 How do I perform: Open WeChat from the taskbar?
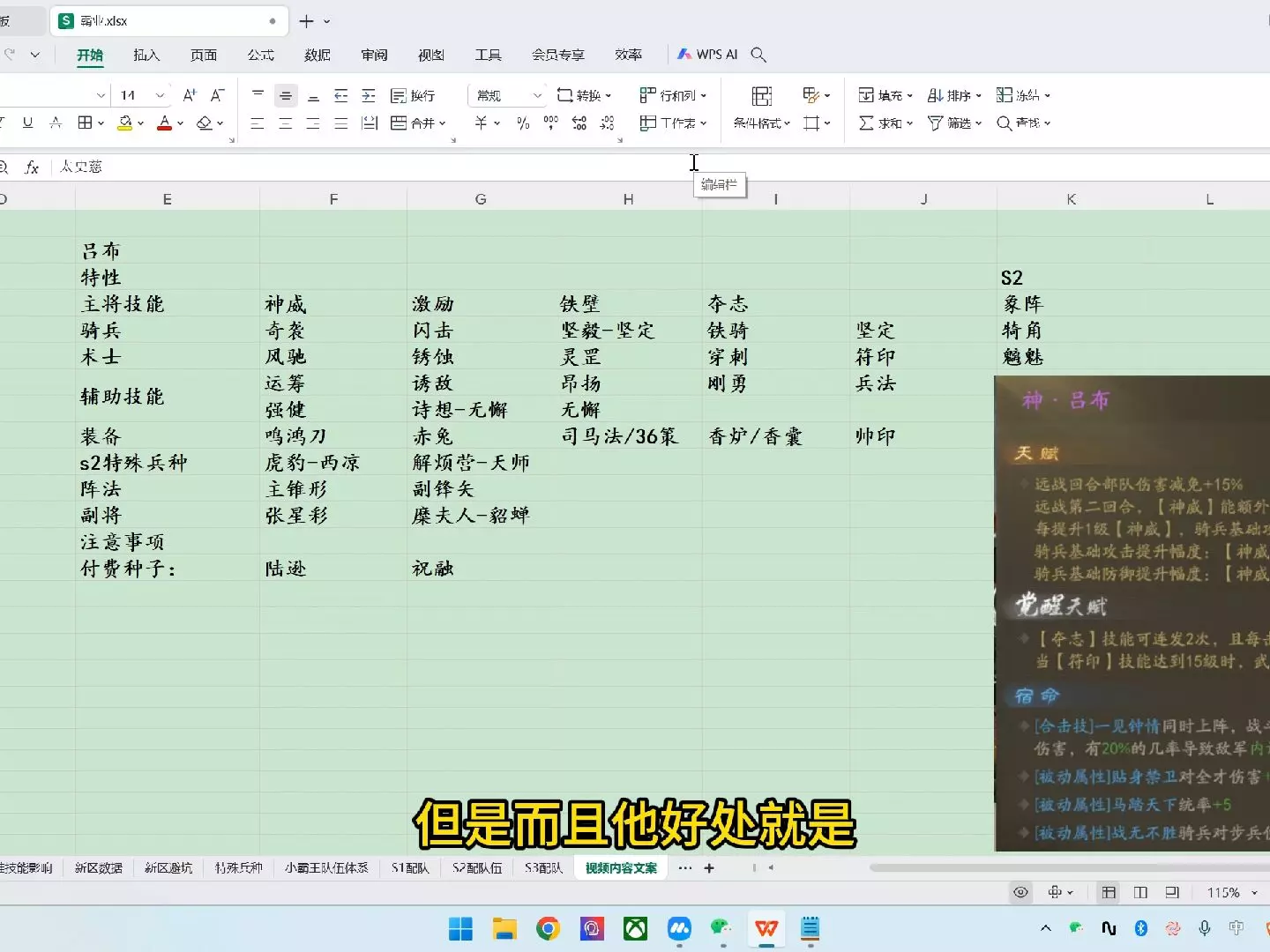(x=722, y=928)
